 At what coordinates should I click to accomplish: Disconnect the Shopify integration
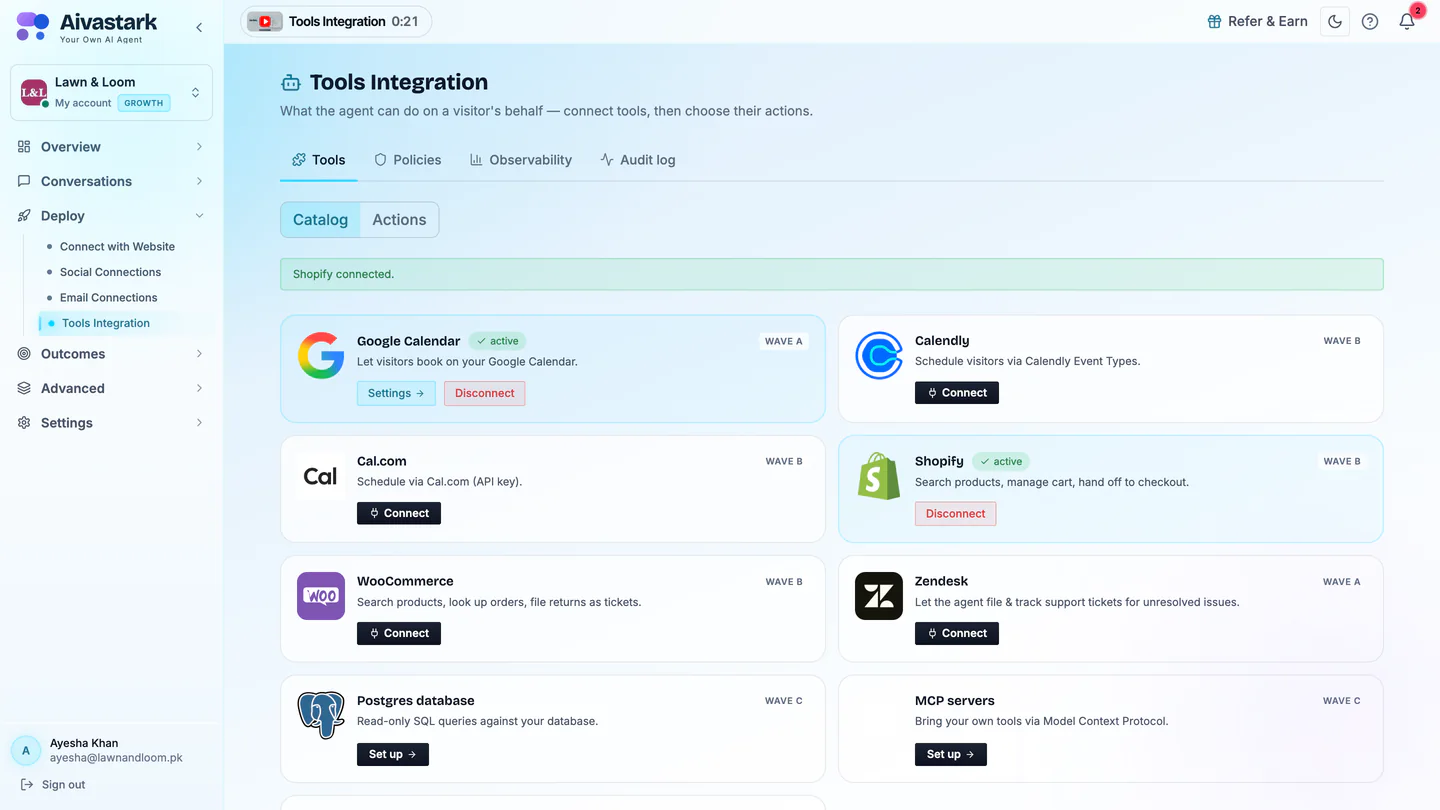pyautogui.click(x=956, y=514)
